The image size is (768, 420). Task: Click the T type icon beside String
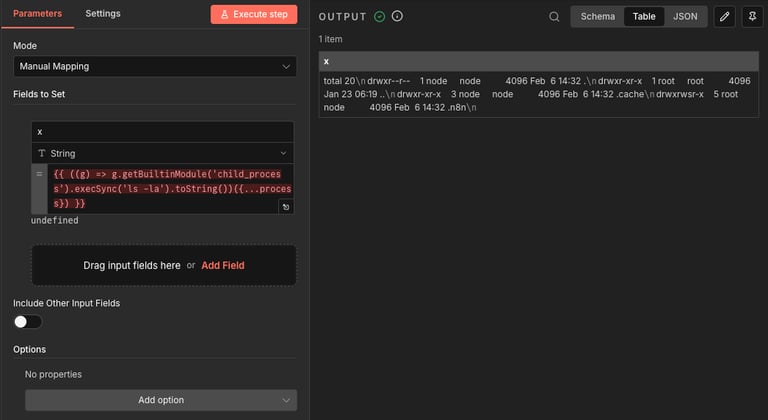pos(42,153)
